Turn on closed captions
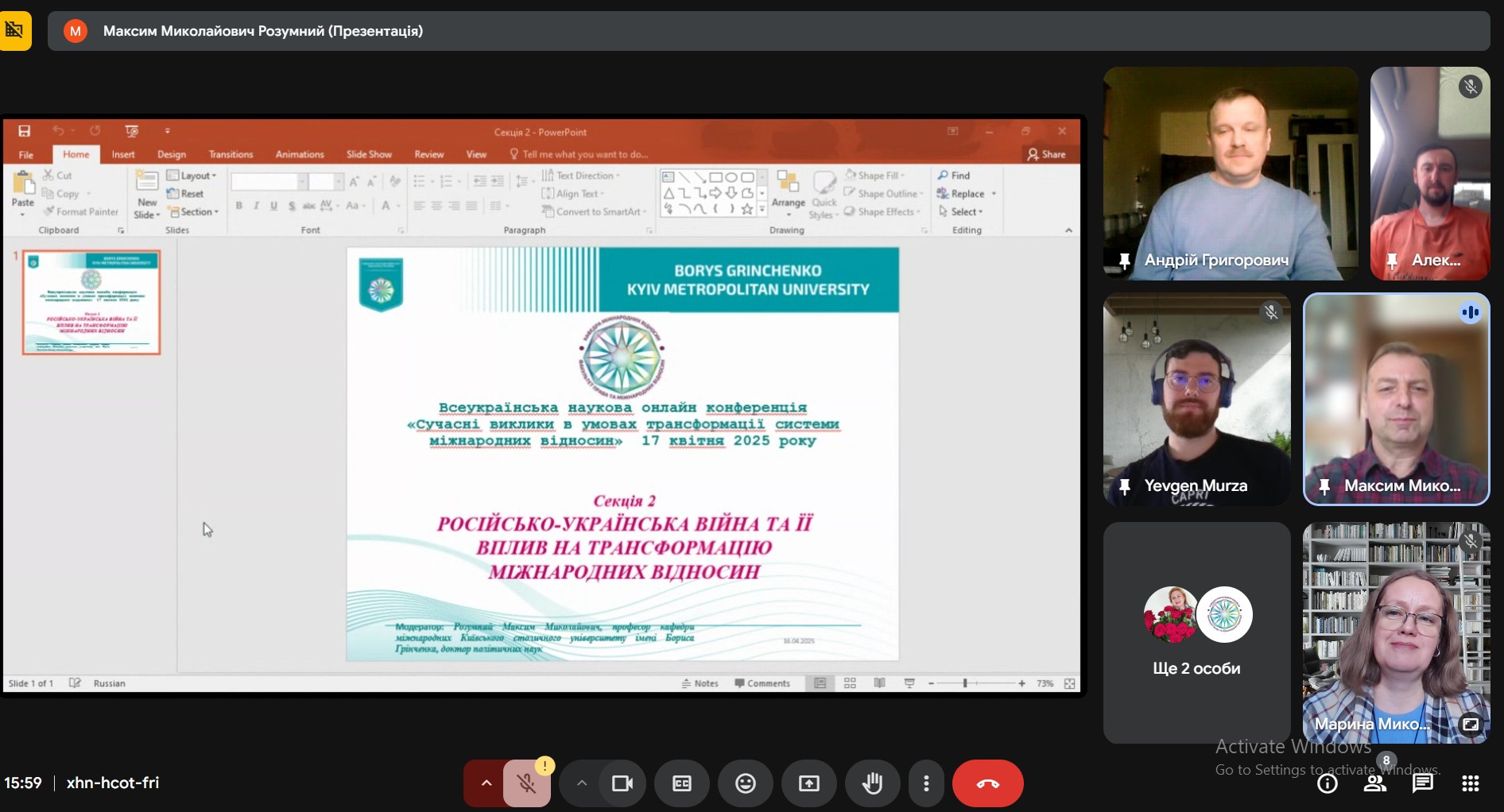The image size is (1504, 812). pos(682,783)
